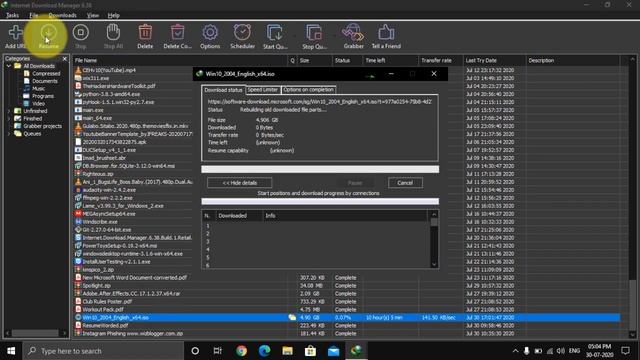Select Club Rules Poster.pdf file row
640x360 pixels.
347,301
